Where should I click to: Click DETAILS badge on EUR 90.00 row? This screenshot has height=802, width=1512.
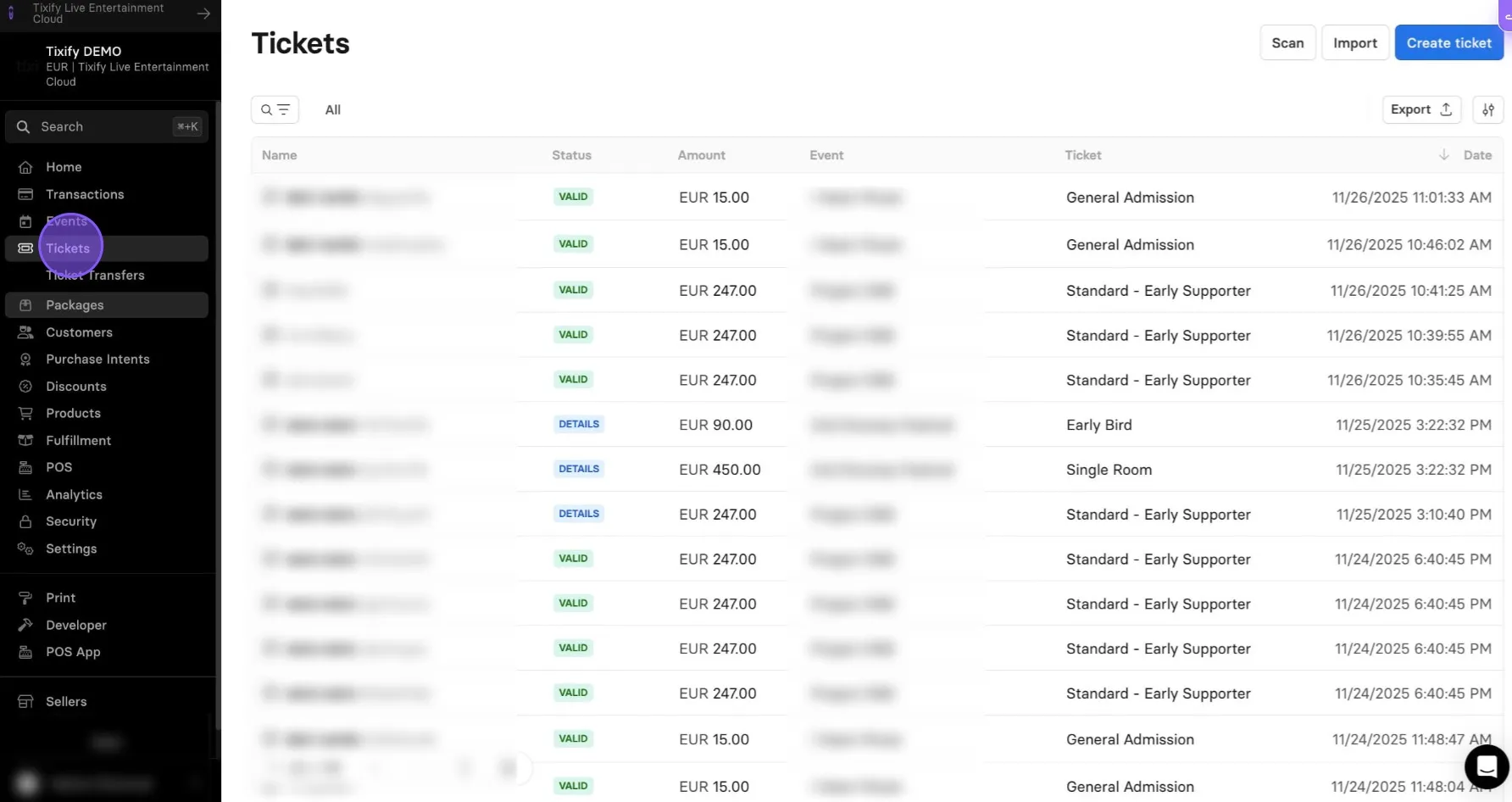[579, 424]
